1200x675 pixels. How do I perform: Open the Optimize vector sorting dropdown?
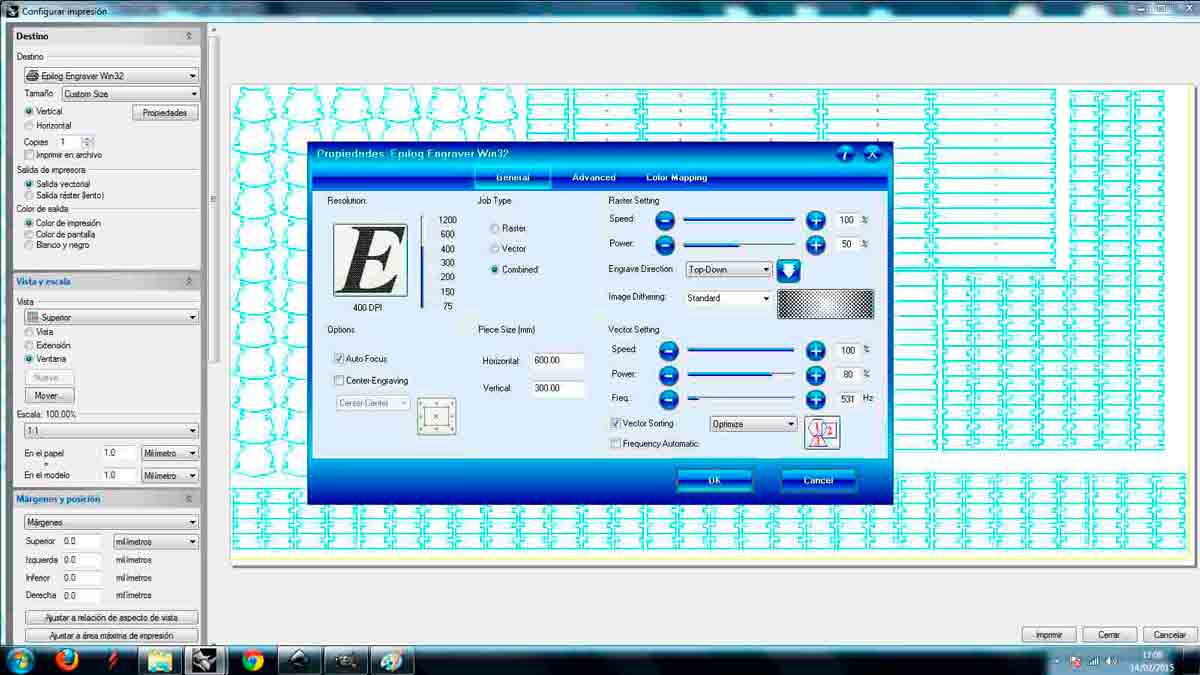coord(754,424)
